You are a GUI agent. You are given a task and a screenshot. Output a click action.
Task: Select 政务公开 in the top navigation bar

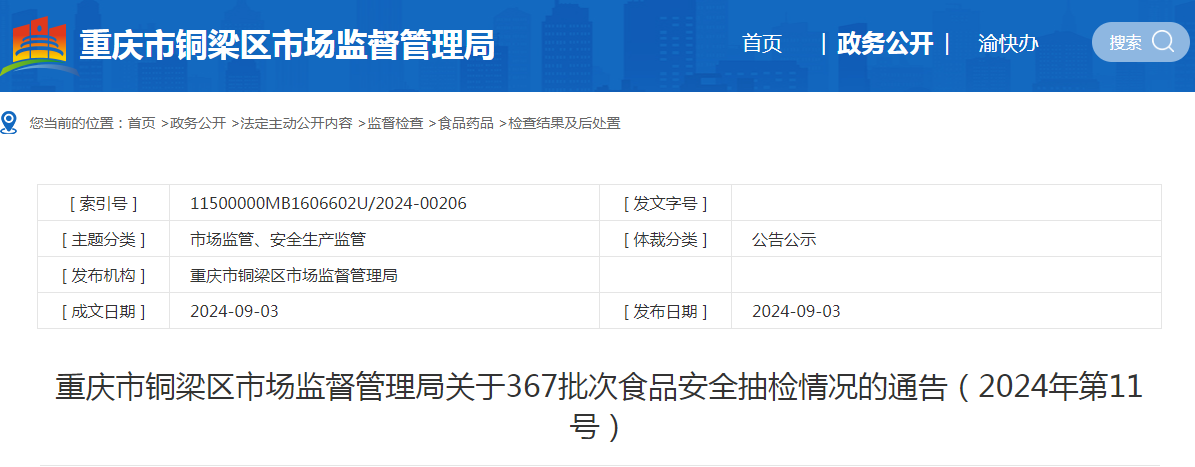coord(885,44)
